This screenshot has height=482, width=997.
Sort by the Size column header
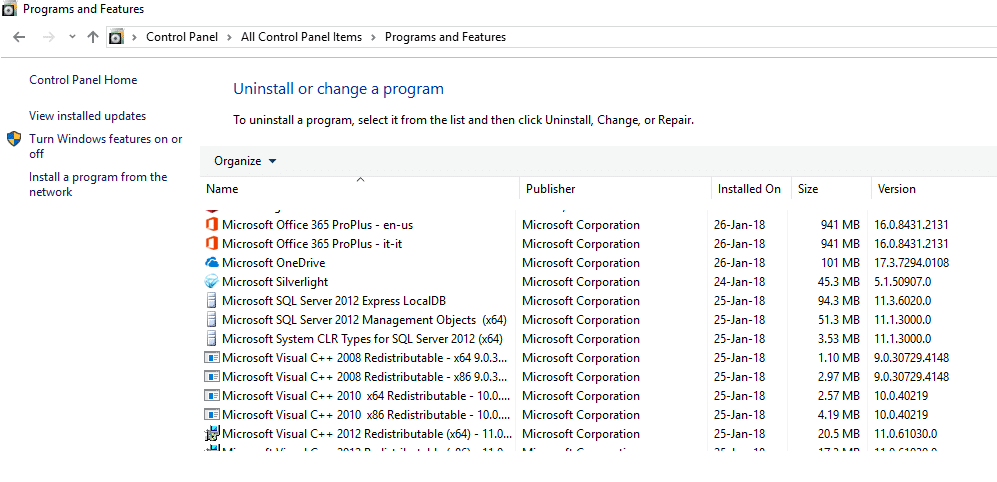click(831, 189)
